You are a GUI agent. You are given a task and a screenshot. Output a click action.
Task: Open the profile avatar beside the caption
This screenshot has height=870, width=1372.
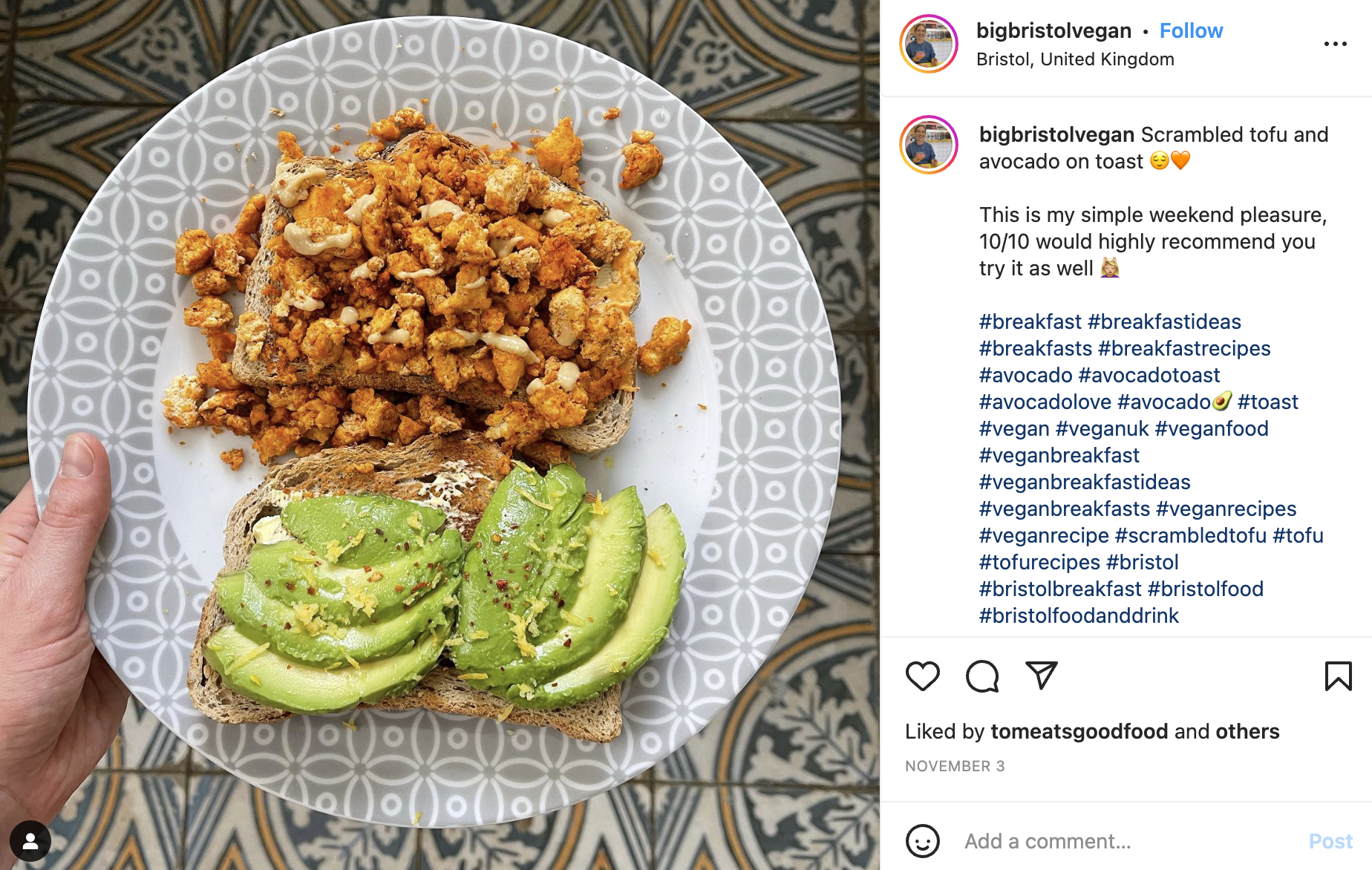929,145
